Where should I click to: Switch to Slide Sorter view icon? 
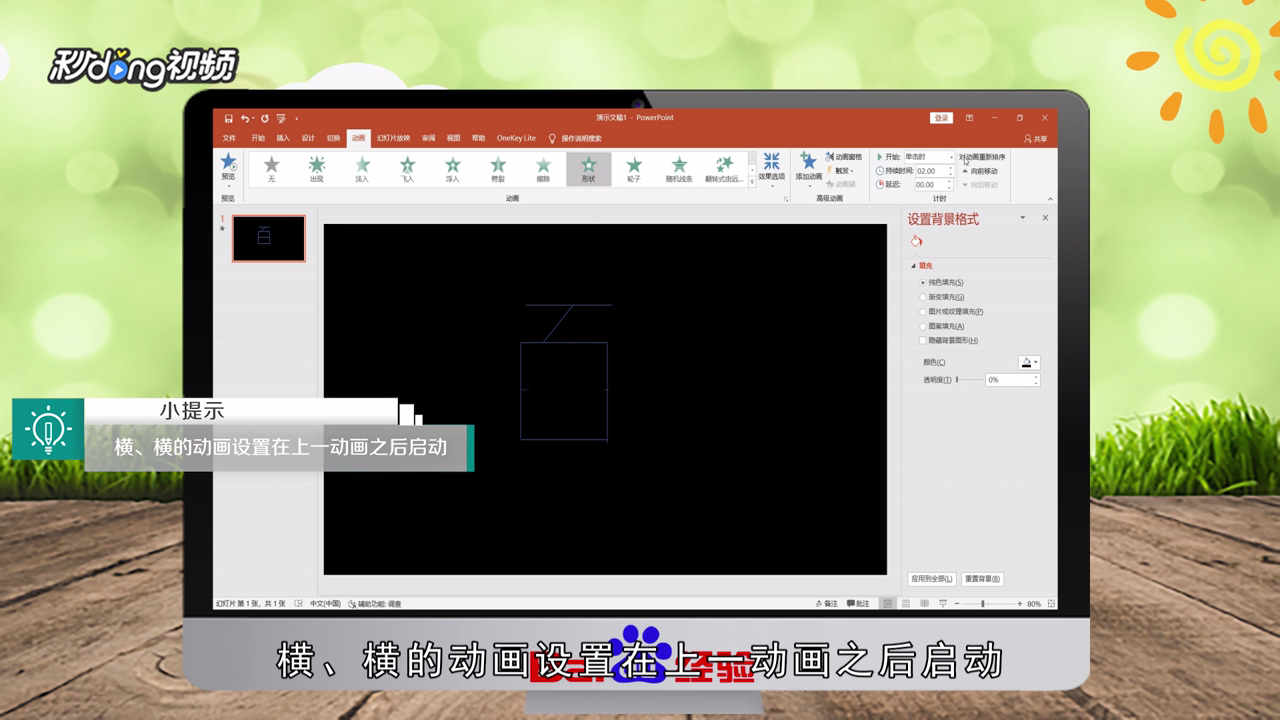[906, 604]
